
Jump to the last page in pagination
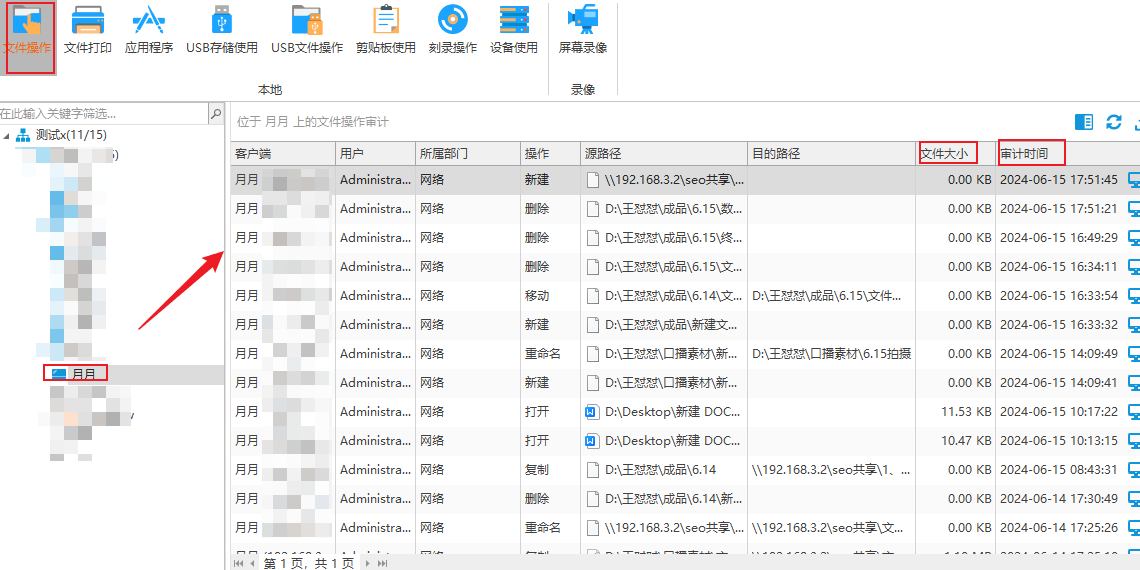coord(382,564)
